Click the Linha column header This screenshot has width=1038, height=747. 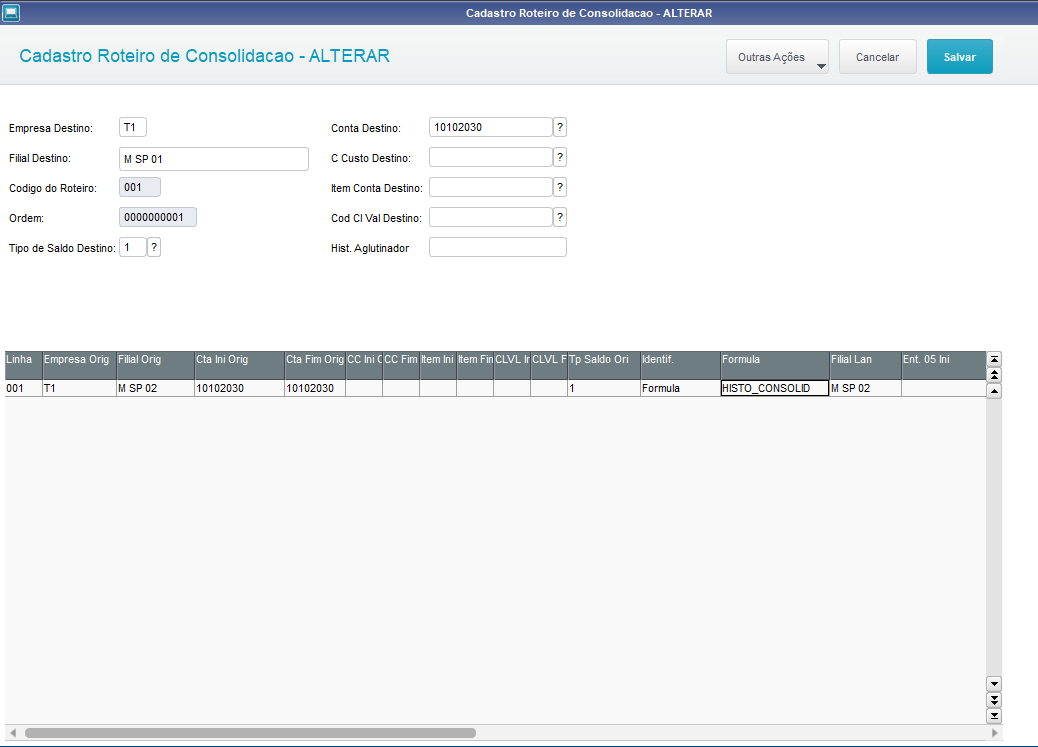click(x=23, y=365)
